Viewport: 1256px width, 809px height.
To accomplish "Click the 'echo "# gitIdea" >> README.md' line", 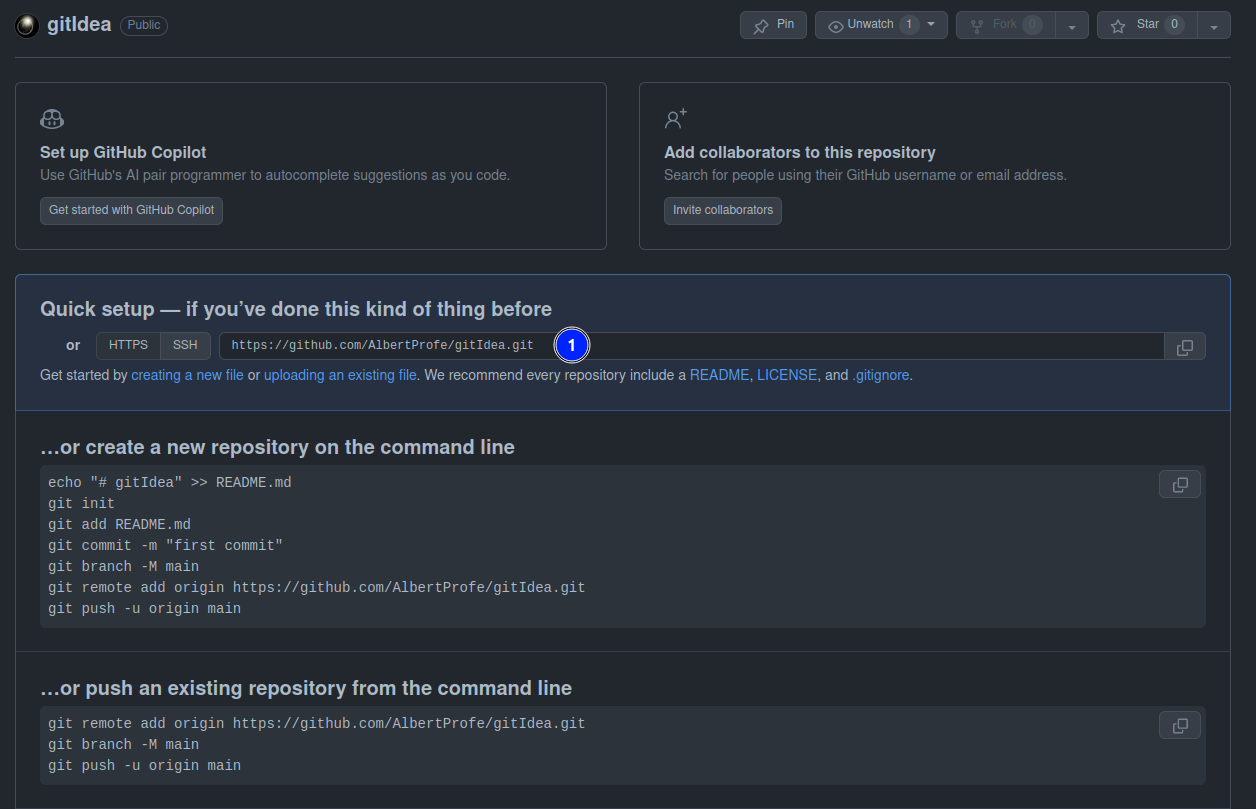I will pos(170,483).
